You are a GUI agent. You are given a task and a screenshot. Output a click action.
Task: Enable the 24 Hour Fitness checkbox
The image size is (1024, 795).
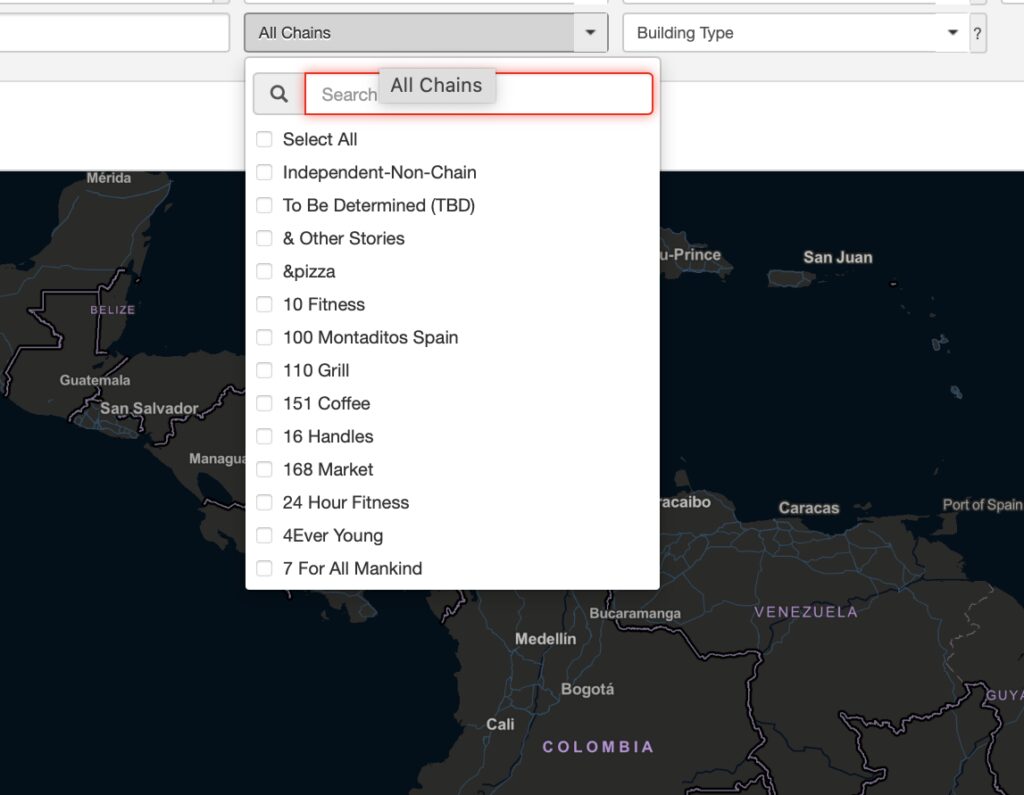(265, 502)
